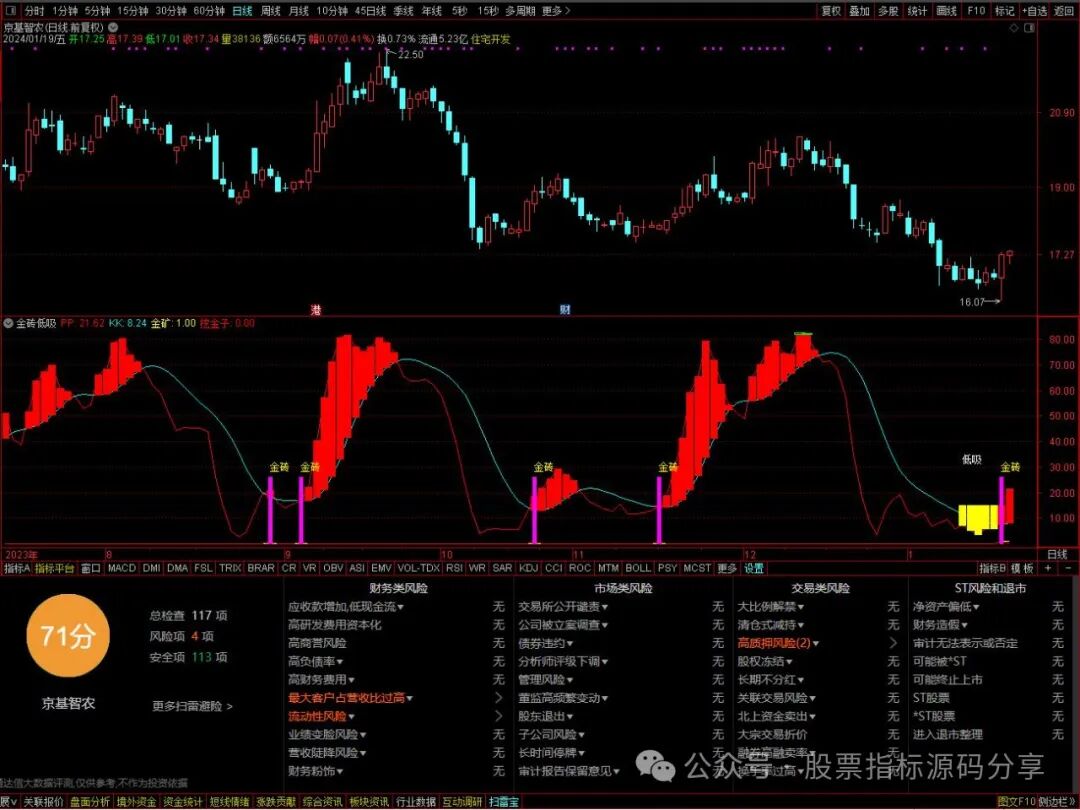
Task: Click the last 金砖 signal label
Action: pos(1010,467)
